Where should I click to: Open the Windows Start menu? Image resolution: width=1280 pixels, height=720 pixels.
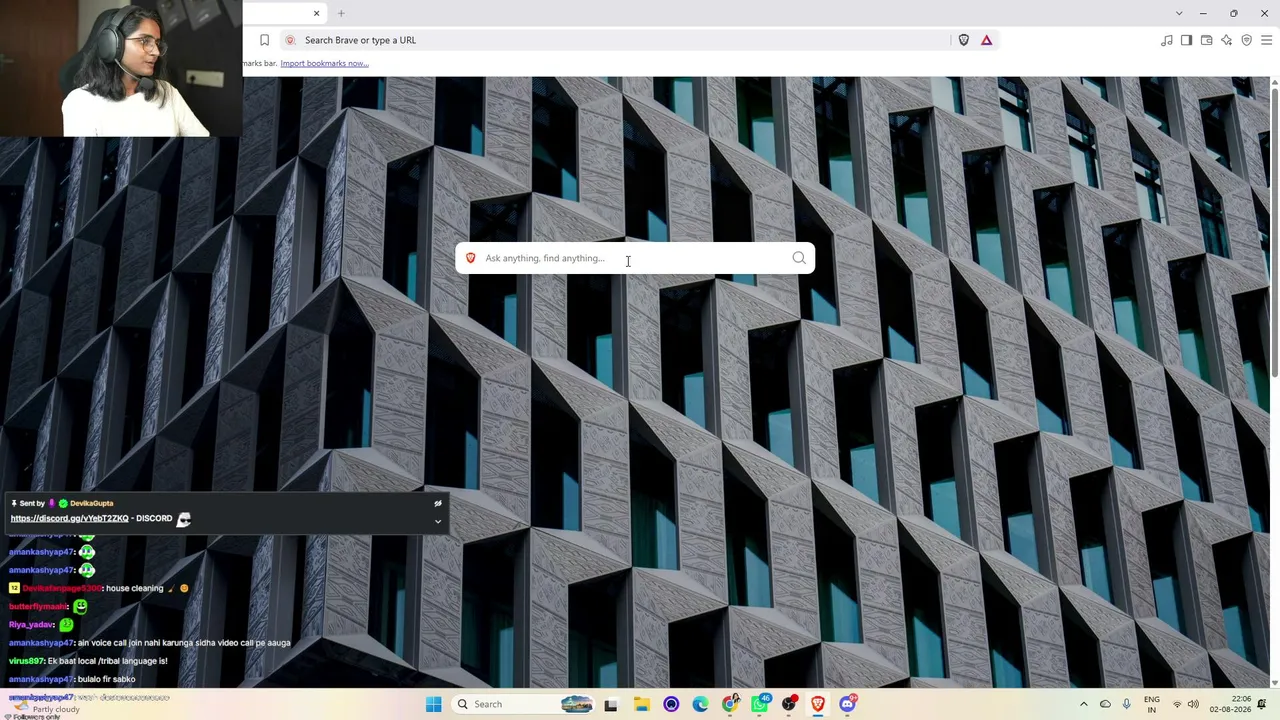click(x=434, y=704)
